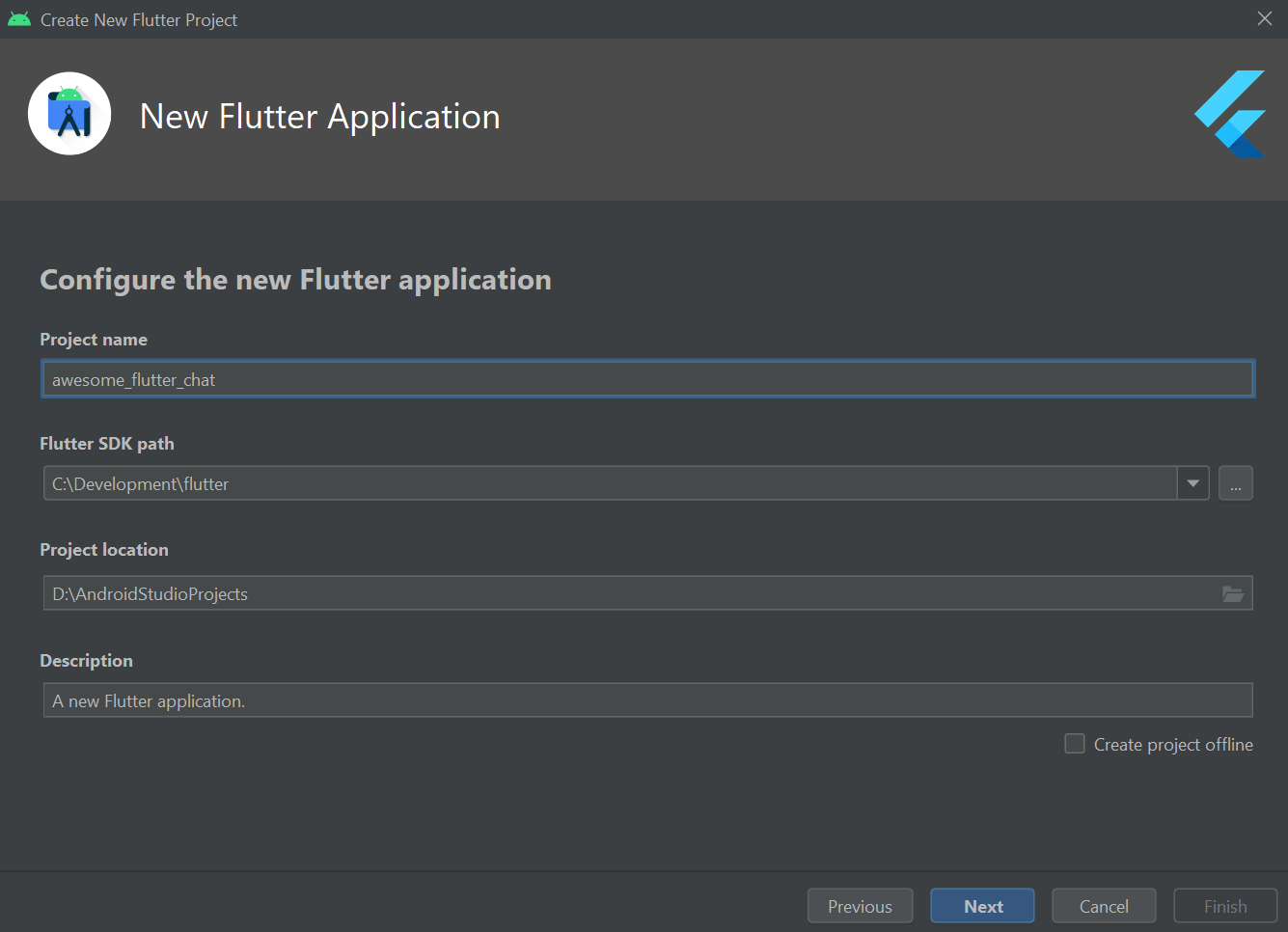This screenshot has height=932, width=1288.
Task: Cancel the new Flutter project
Action: click(1104, 906)
